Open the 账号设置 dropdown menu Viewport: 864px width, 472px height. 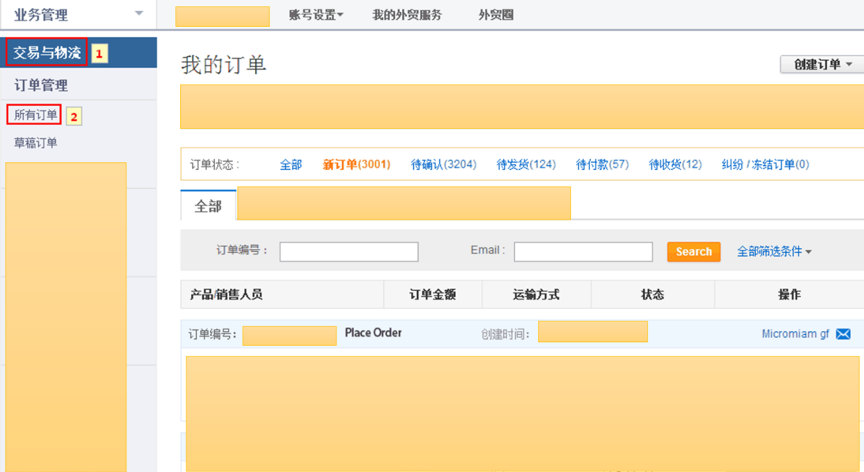pos(315,15)
